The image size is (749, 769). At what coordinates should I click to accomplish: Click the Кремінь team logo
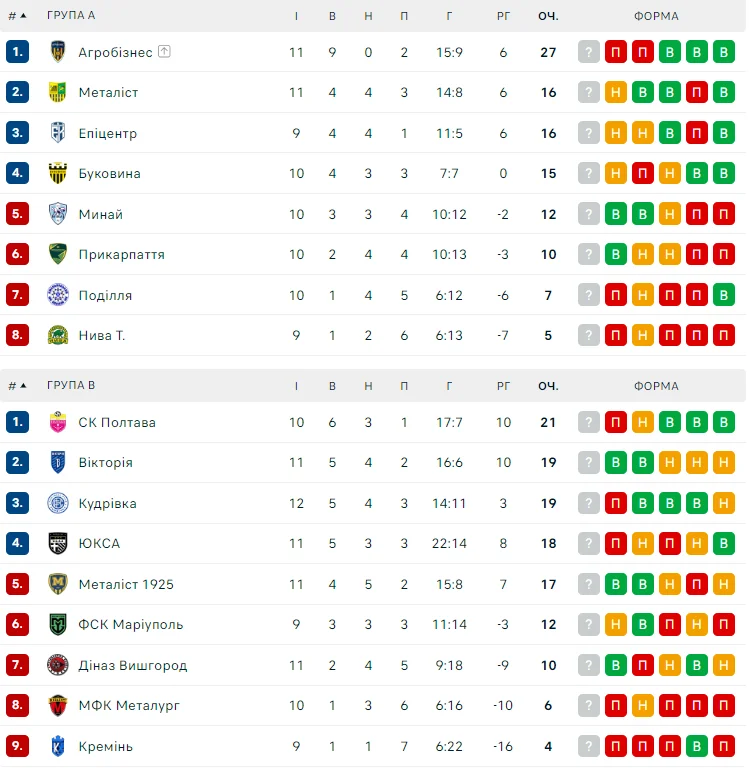tap(57, 746)
